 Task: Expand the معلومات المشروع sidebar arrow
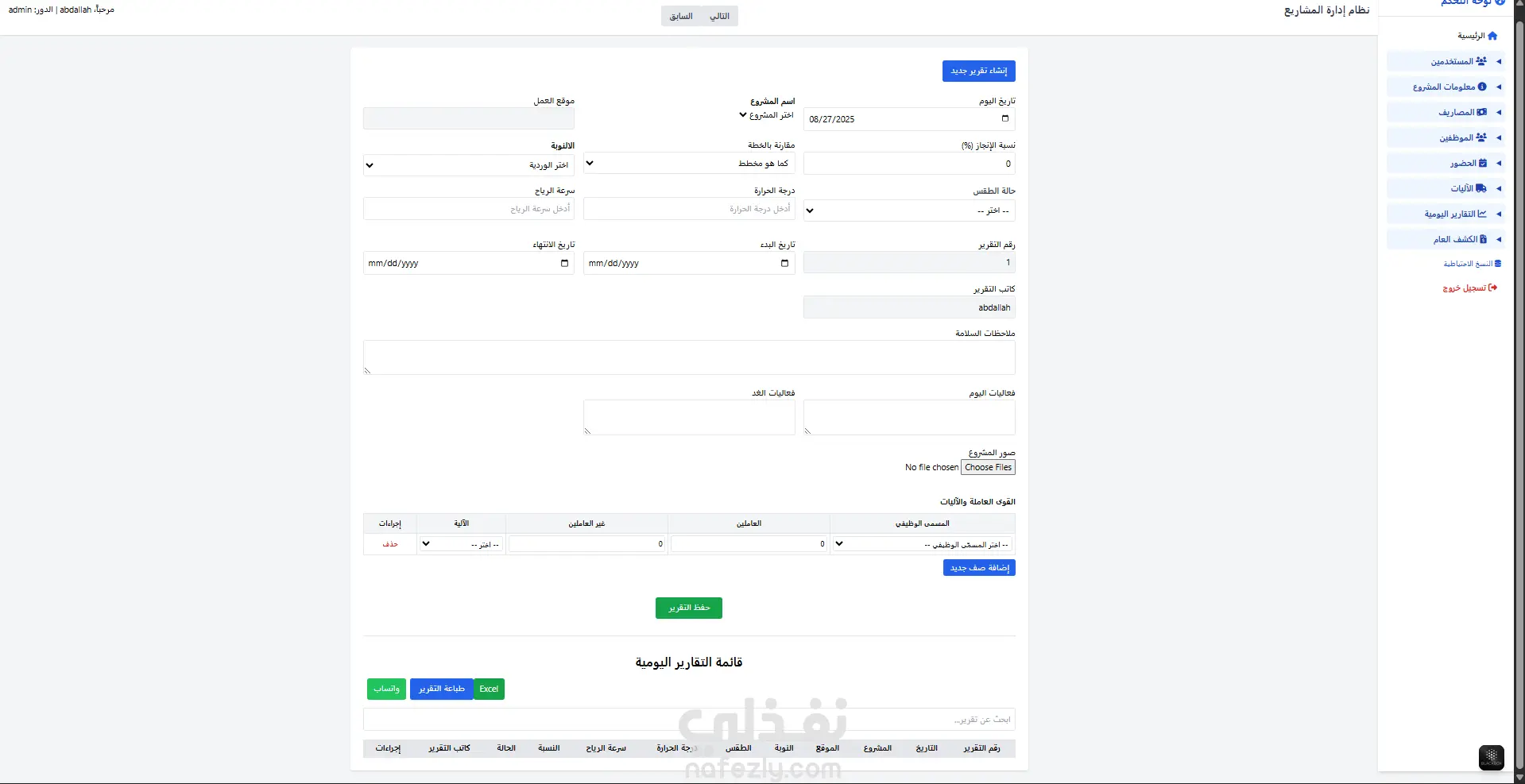point(1499,87)
